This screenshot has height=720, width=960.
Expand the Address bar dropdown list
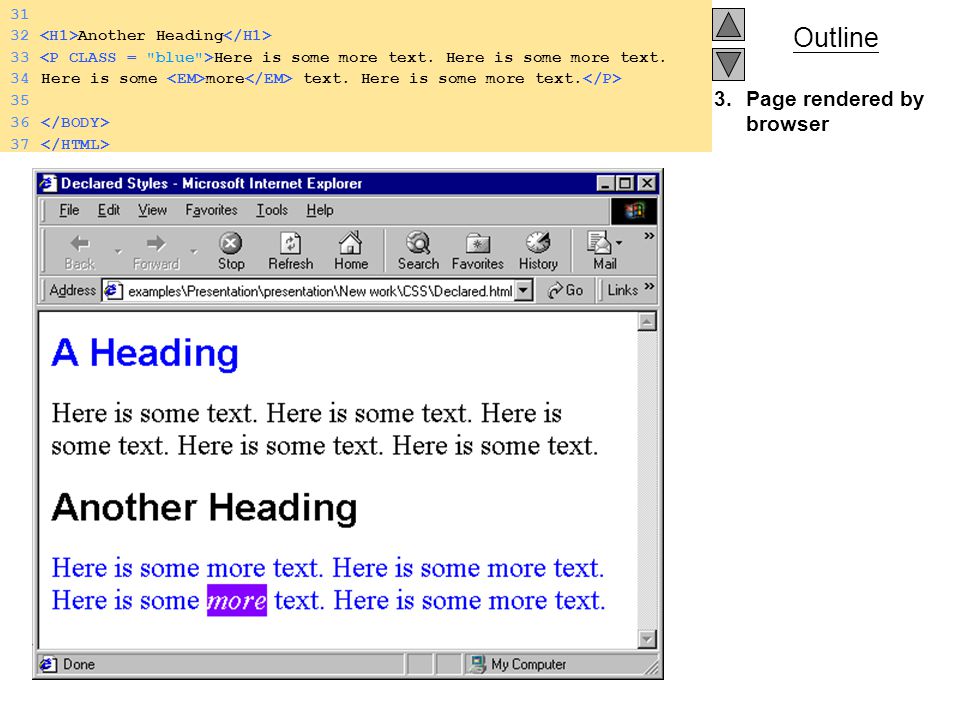[x=523, y=290]
